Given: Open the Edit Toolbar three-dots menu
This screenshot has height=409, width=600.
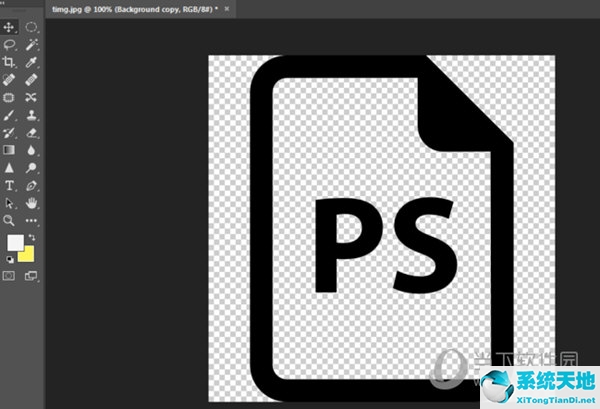Looking at the screenshot, I should (x=32, y=220).
